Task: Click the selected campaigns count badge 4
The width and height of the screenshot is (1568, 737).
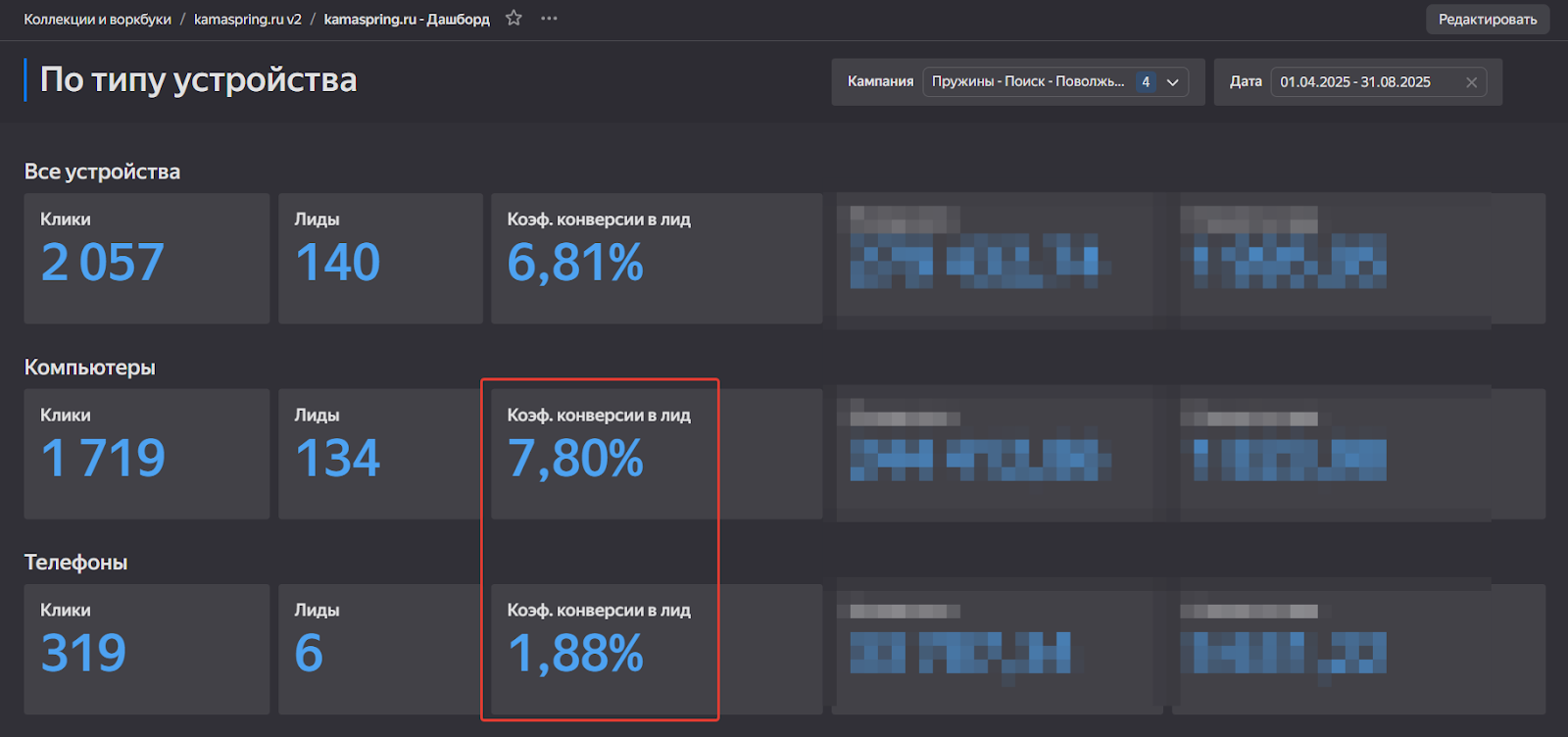Action: click(x=1146, y=82)
